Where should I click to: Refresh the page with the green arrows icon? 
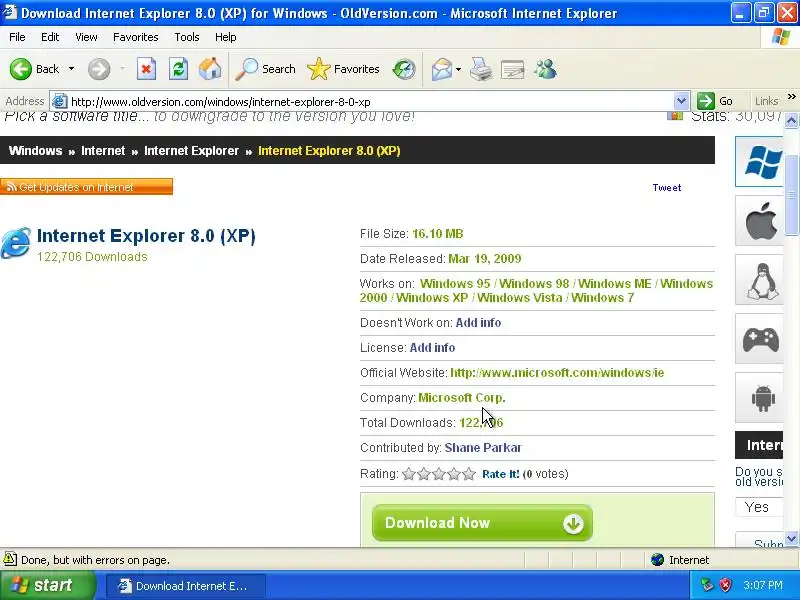tap(178, 69)
